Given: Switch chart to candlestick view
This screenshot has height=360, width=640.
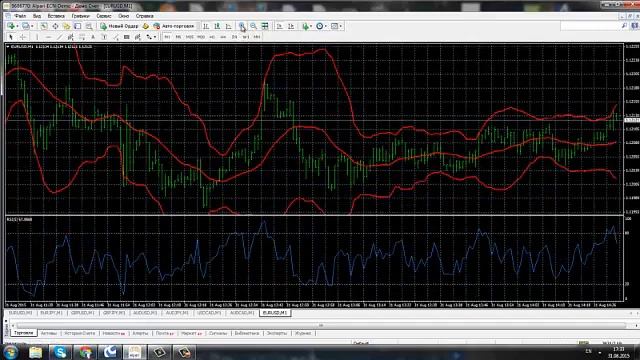Looking at the screenshot, I should pyautogui.click(x=217, y=26).
